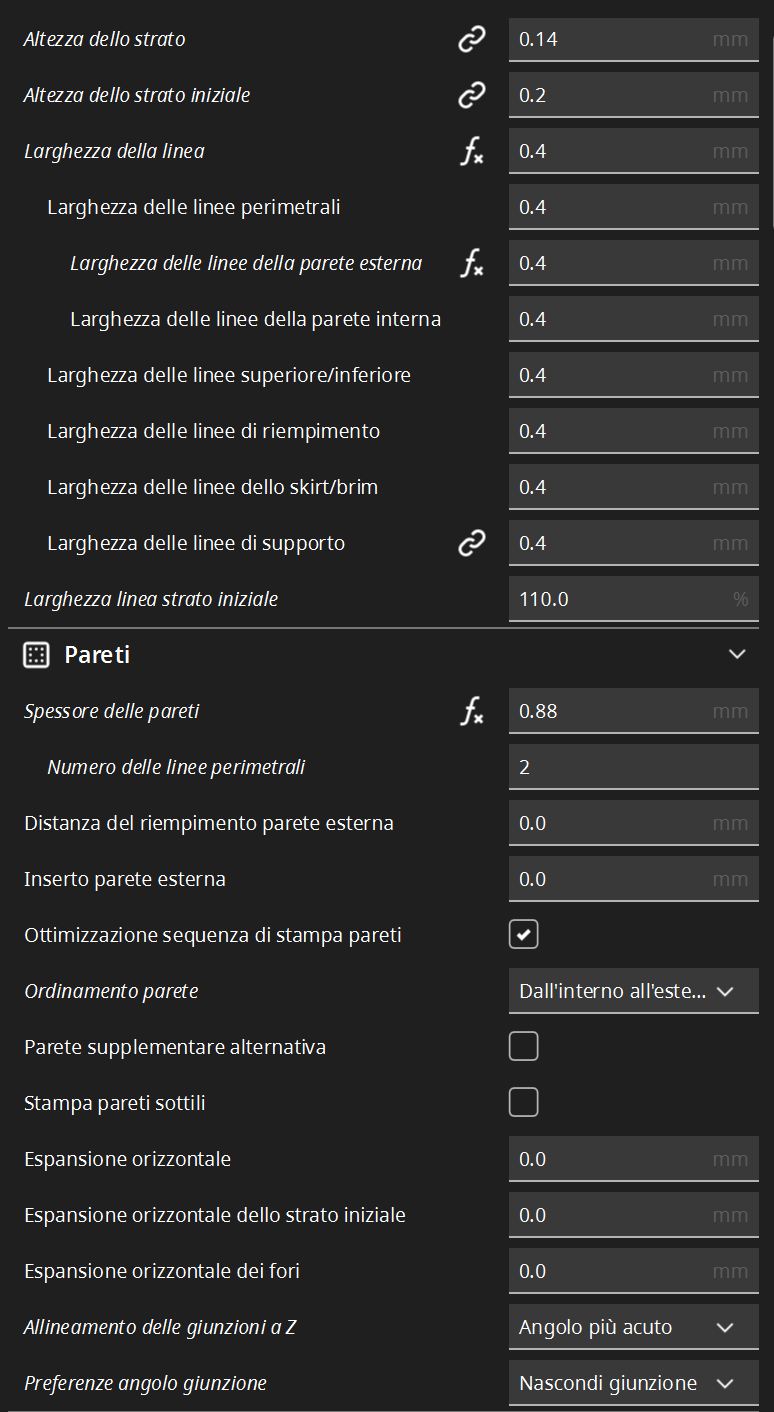Click the Pareti section grid icon
Viewport: 774px width, 1412px height.
[x=36, y=655]
